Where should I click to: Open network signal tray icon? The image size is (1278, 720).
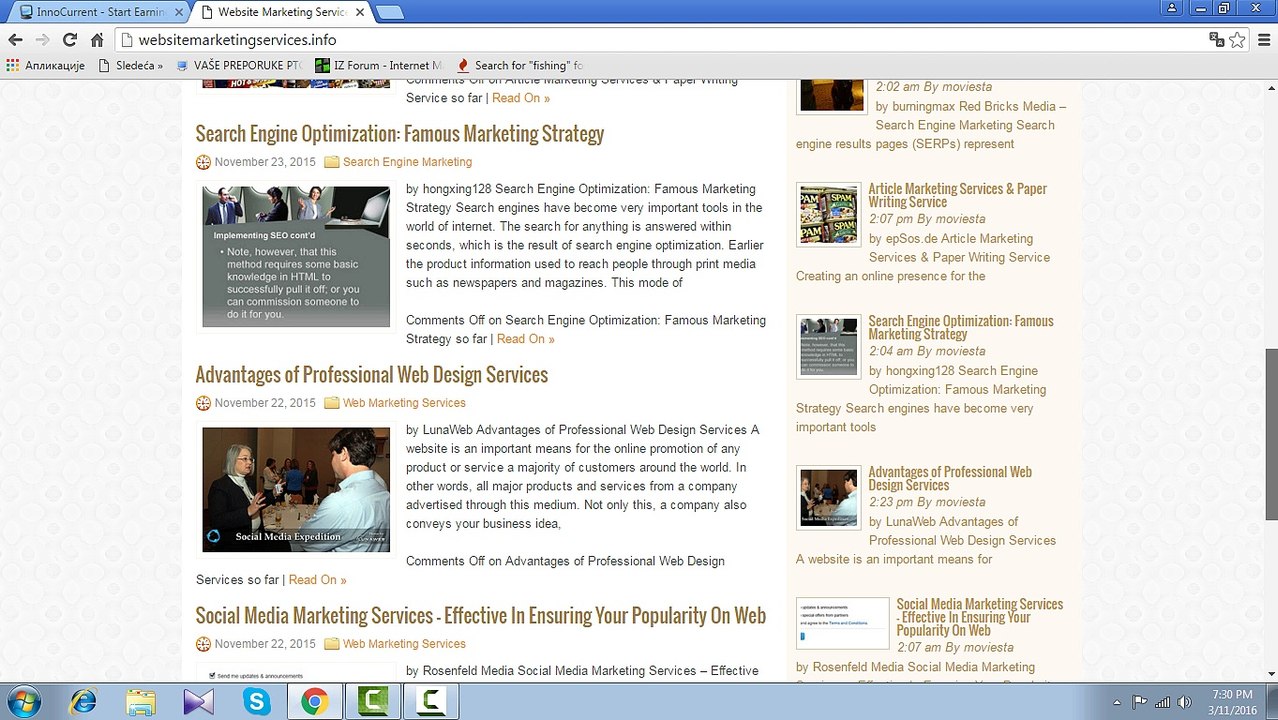[1163, 702]
